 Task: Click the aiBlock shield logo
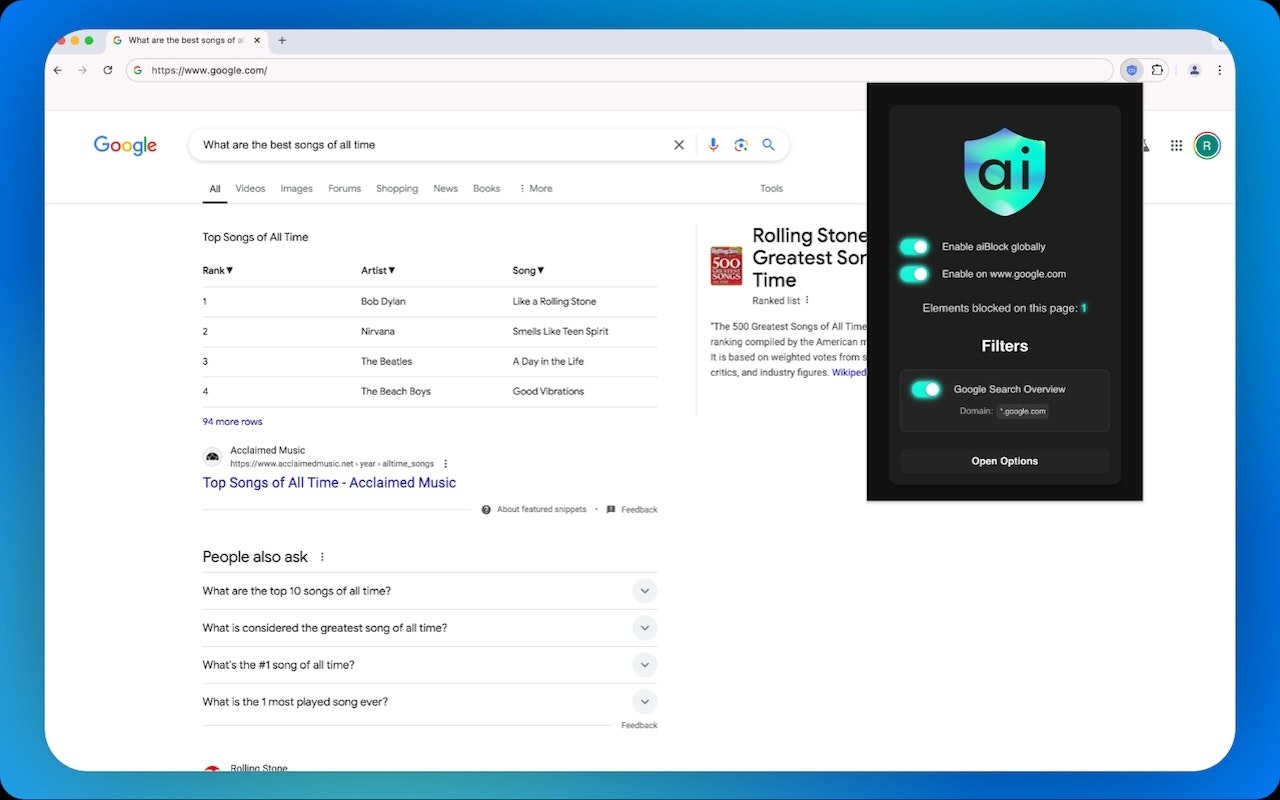1005,171
